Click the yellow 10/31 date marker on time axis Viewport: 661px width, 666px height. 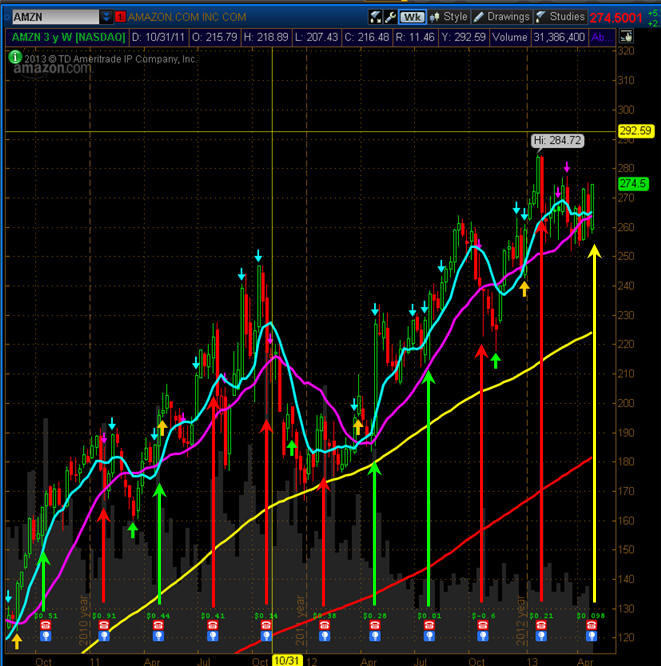287,660
